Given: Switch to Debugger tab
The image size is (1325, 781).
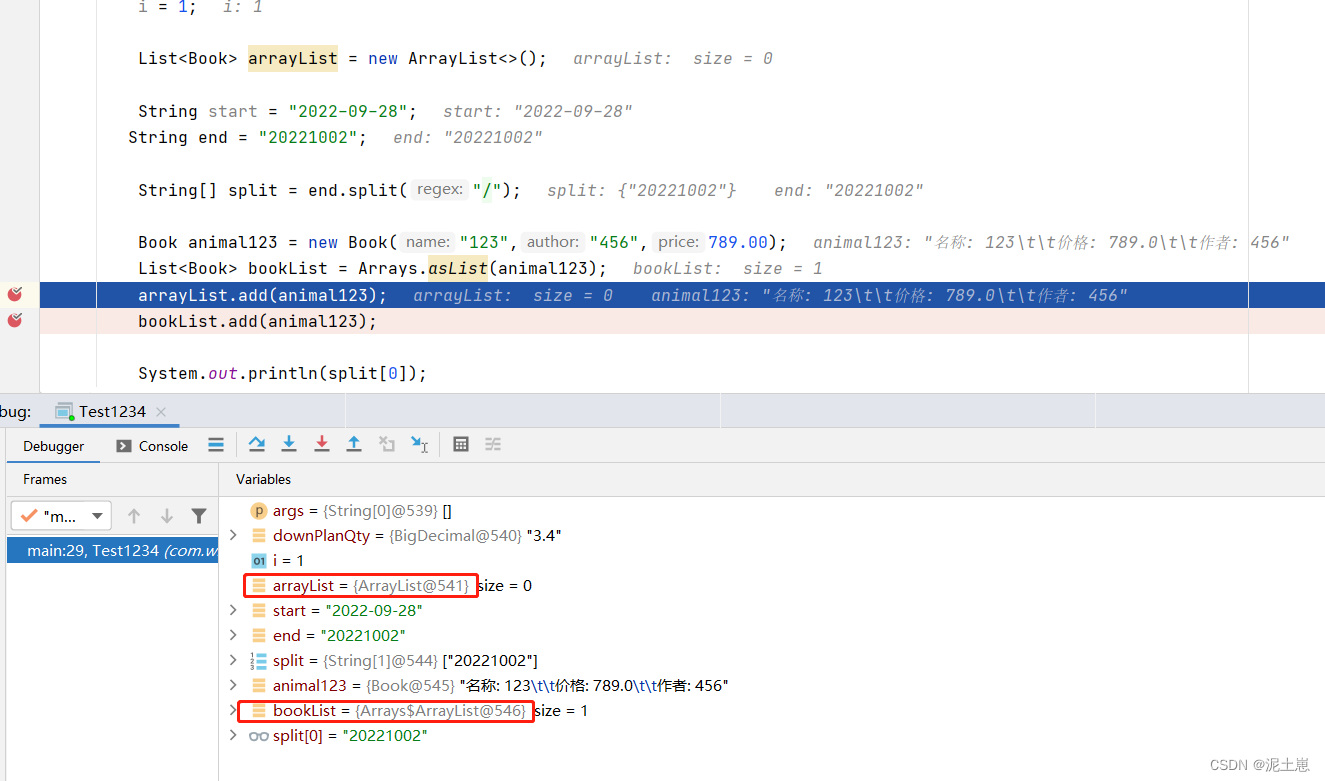Looking at the screenshot, I should (x=54, y=446).
